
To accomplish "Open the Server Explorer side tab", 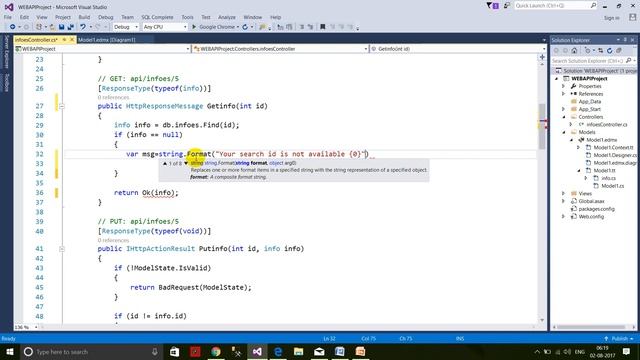I will 6,52.
